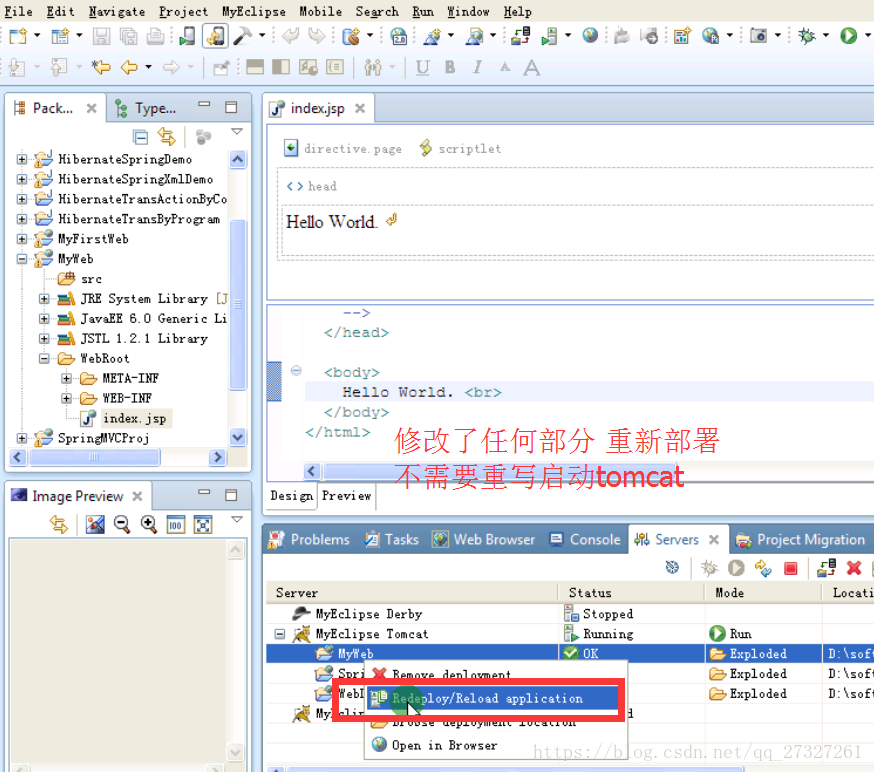Image resolution: width=874 pixels, height=772 pixels.
Task: Click the Run server icon in Servers toolbar
Action: coord(736,568)
